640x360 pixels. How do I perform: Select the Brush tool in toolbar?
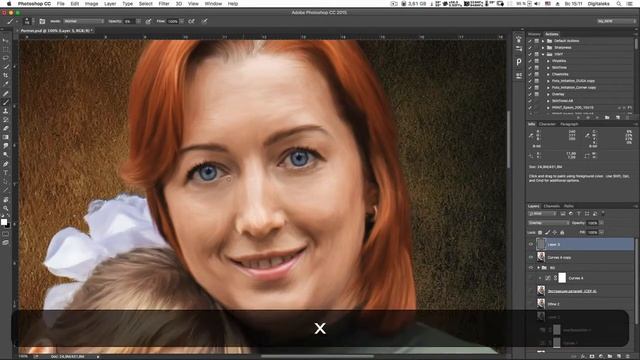[5, 102]
